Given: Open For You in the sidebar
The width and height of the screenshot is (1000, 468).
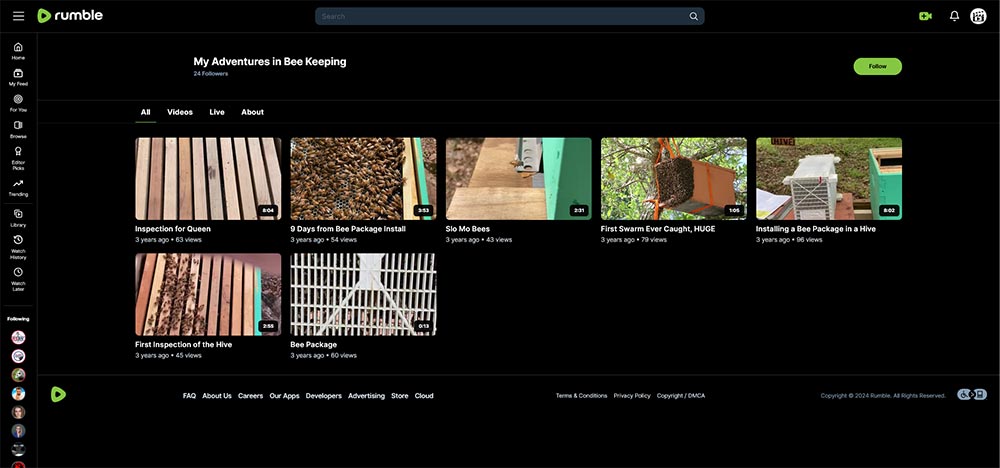Looking at the screenshot, I should pos(18,103).
